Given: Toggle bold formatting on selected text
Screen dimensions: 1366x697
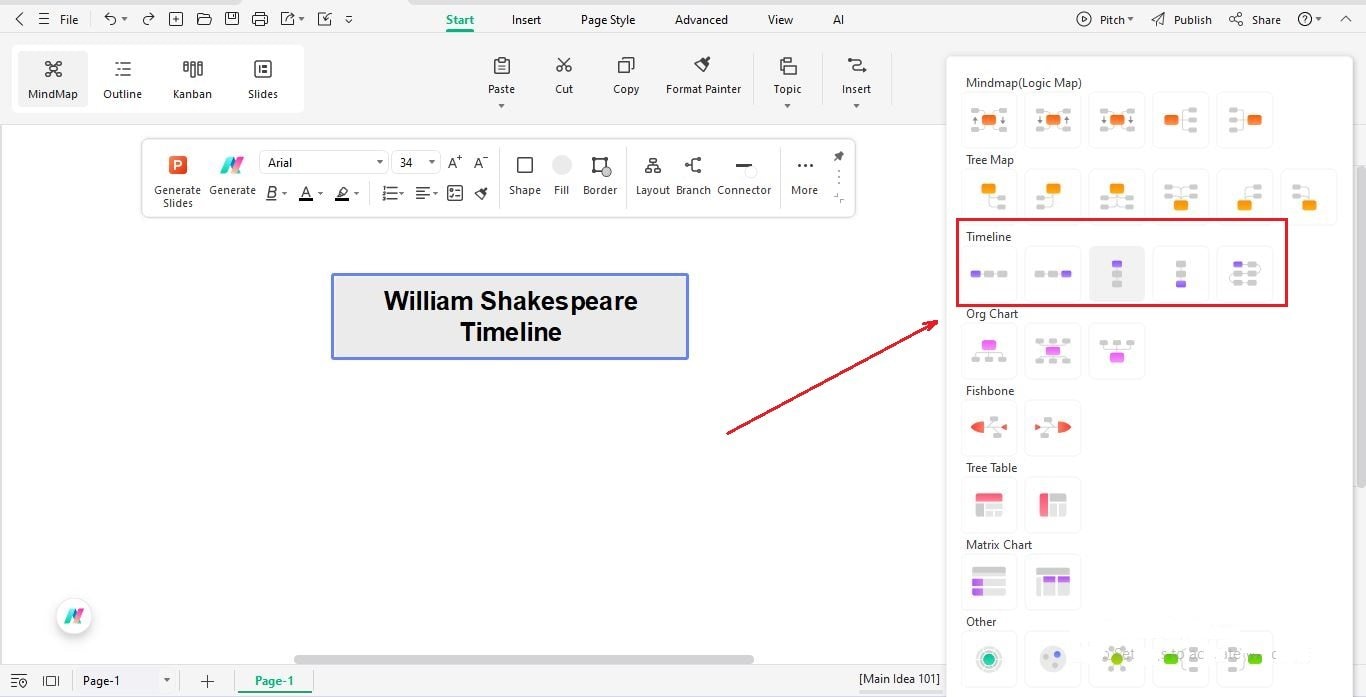Looking at the screenshot, I should click(x=269, y=193).
